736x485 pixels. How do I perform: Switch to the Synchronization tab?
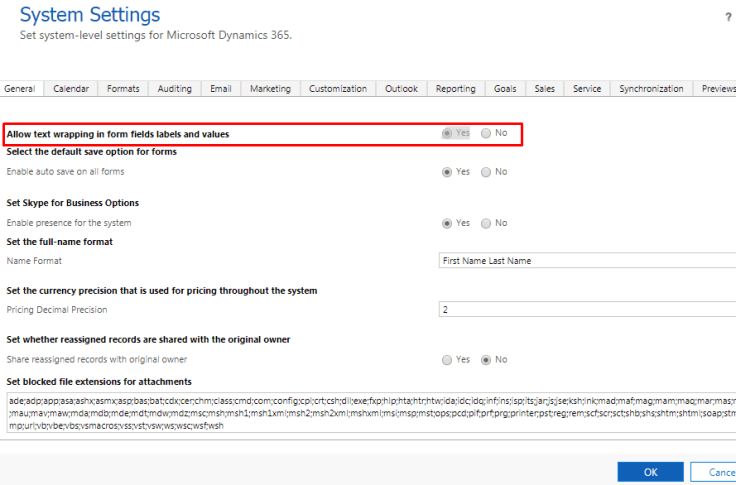pyautogui.click(x=651, y=89)
